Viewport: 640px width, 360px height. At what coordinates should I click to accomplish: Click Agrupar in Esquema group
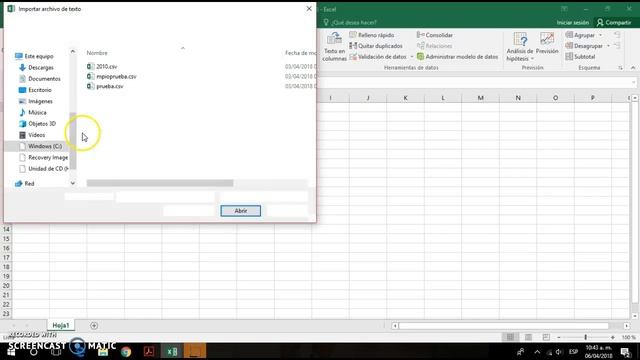[580, 35]
